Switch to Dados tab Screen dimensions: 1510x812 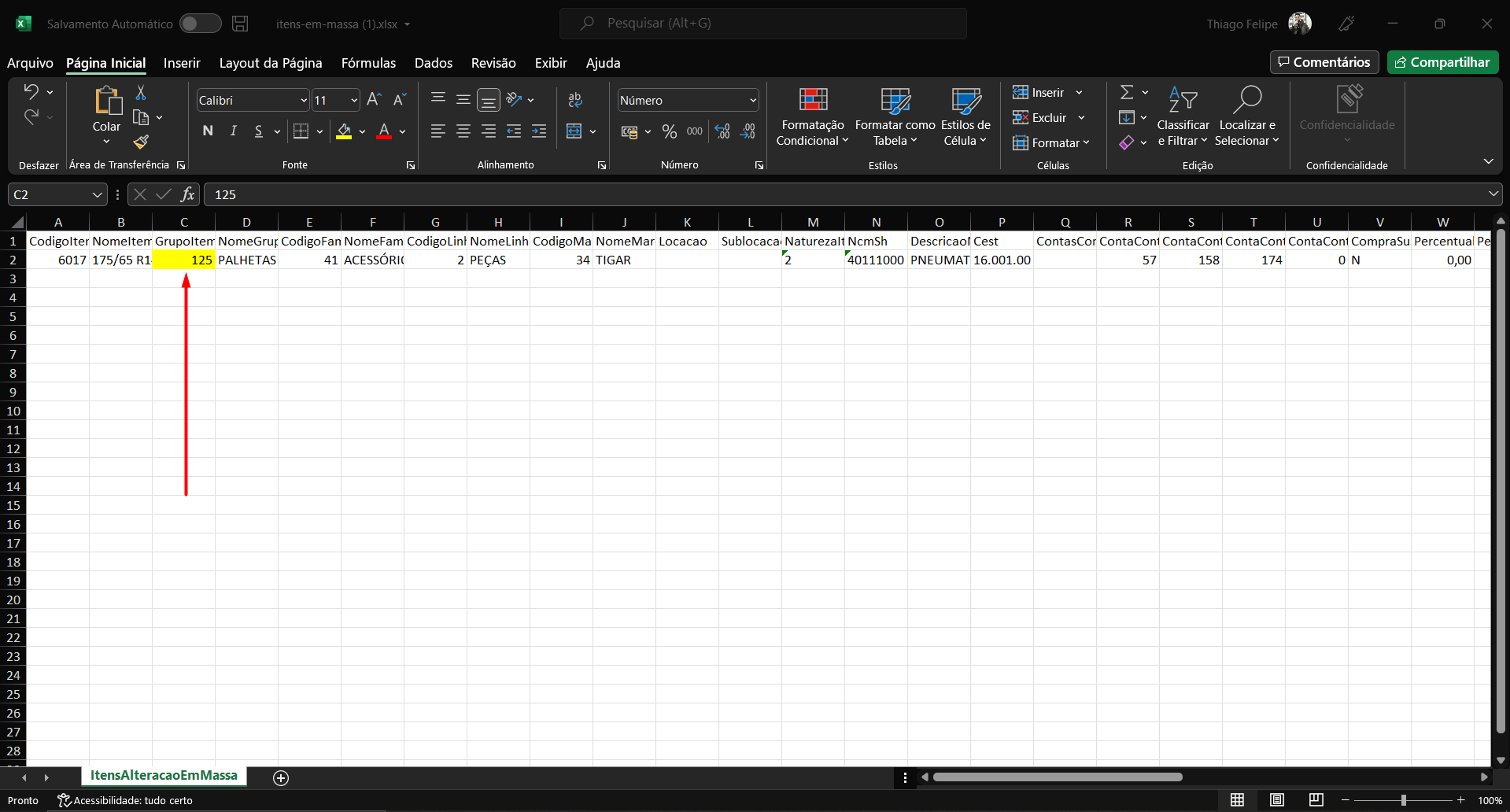(434, 63)
